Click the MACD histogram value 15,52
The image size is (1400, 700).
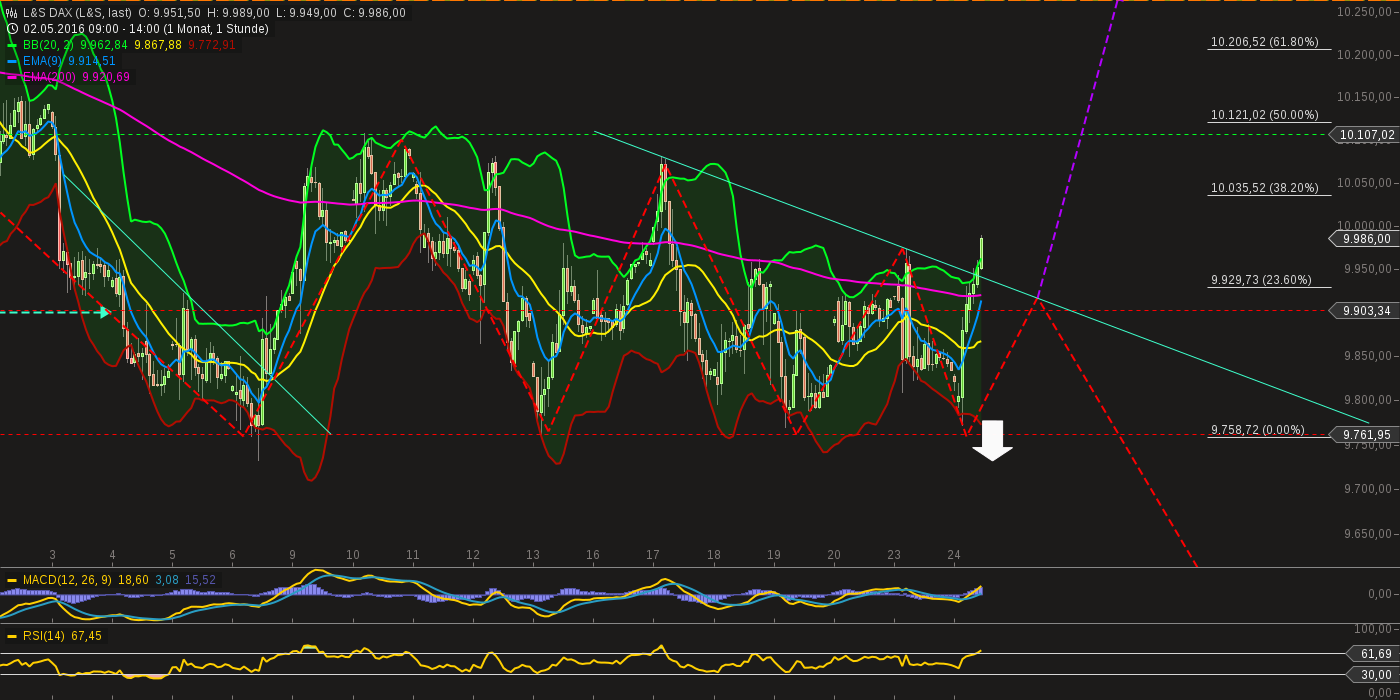click(200, 580)
